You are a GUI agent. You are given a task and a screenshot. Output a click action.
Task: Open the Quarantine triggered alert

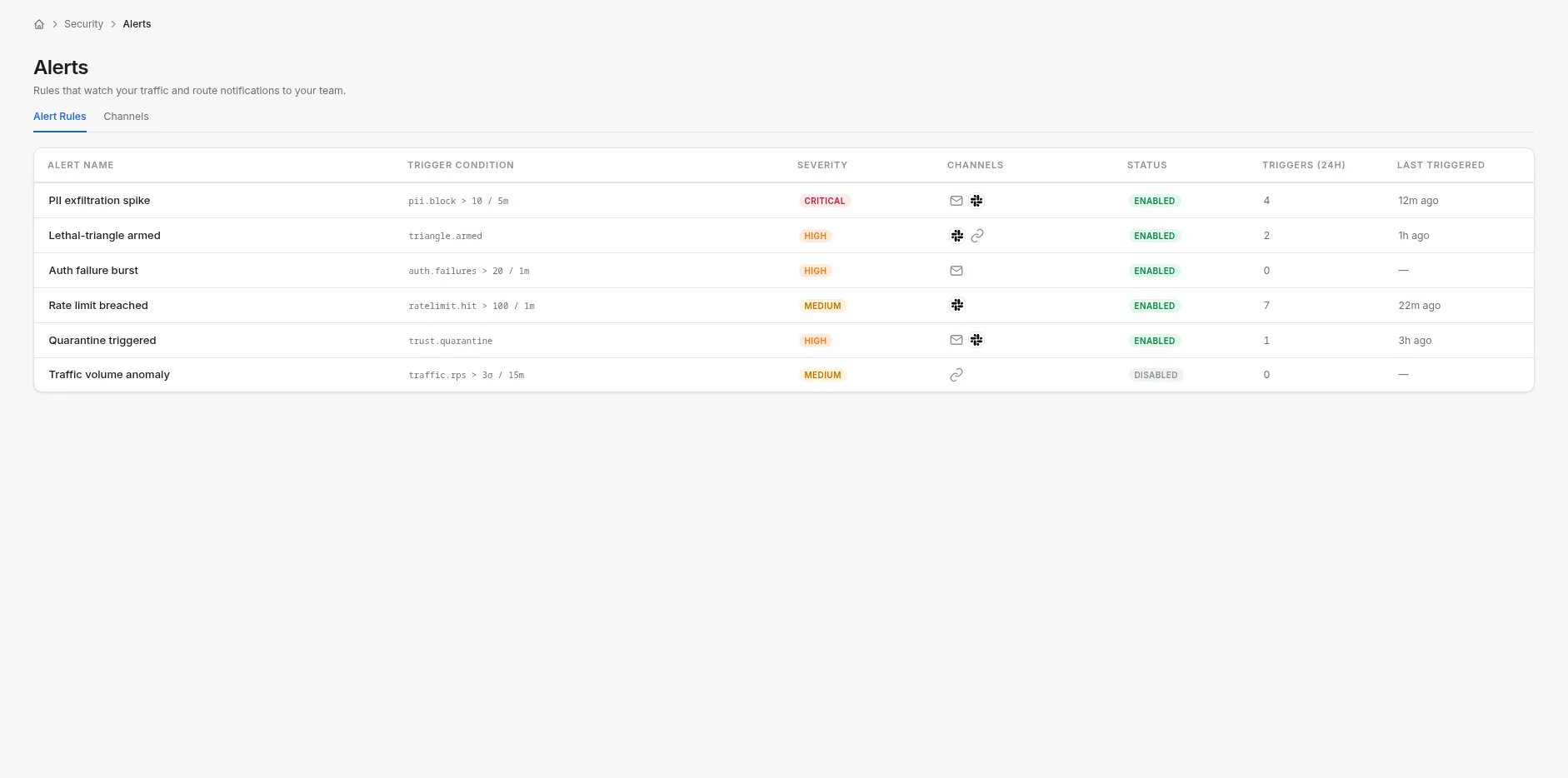point(102,341)
